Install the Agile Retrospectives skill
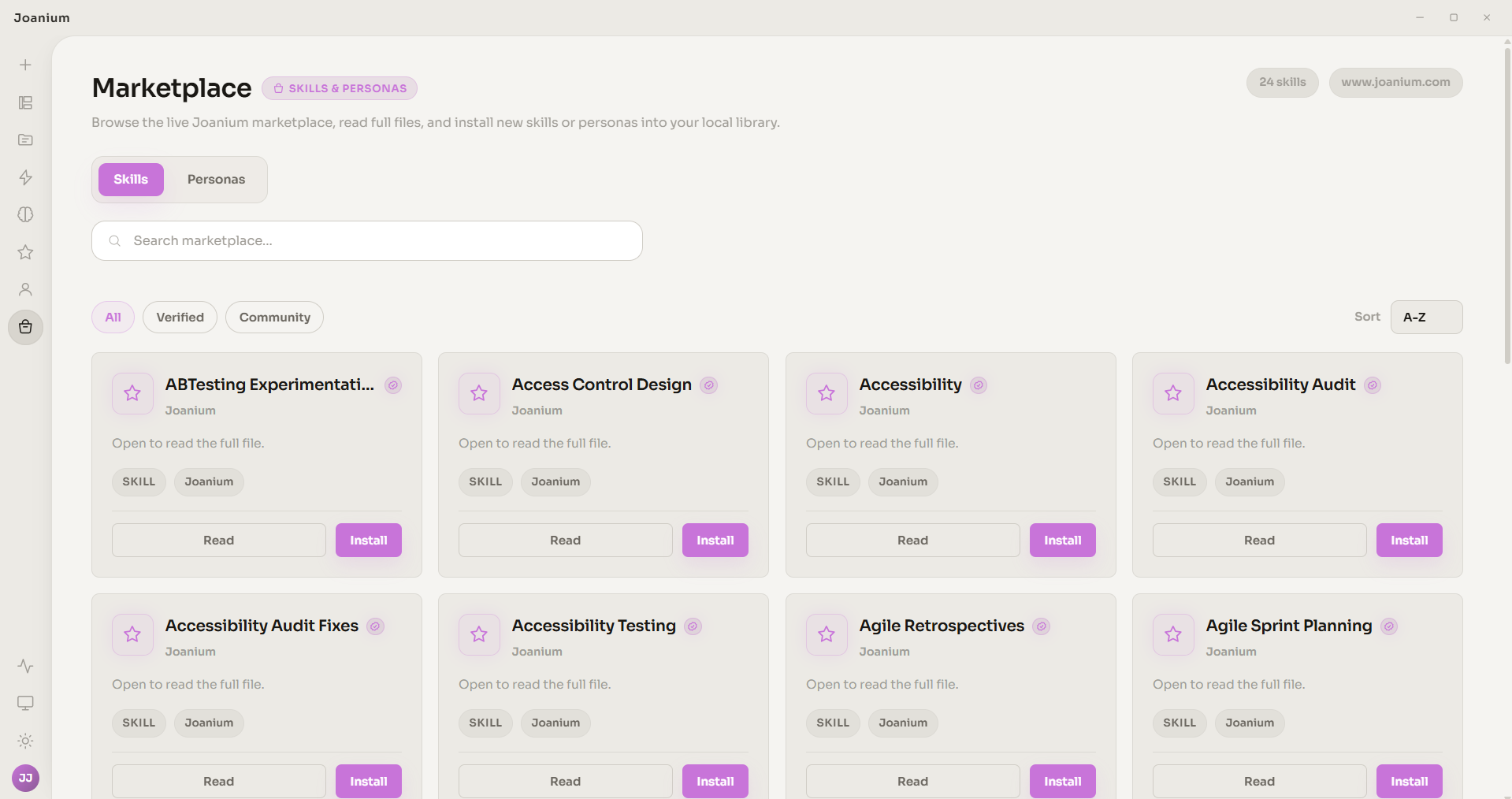Image resolution: width=1512 pixels, height=799 pixels. pos(1062,782)
